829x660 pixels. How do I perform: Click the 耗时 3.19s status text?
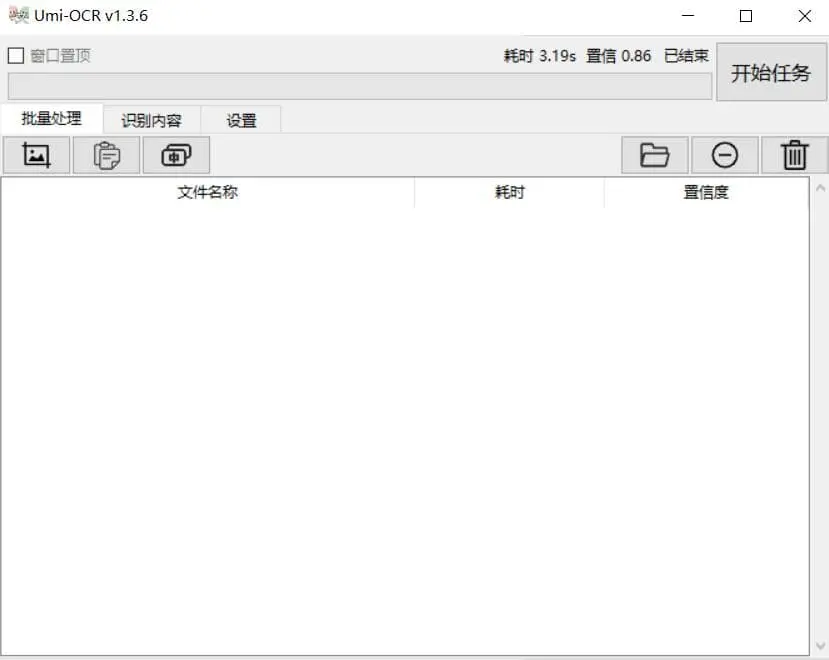tap(540, 56)
